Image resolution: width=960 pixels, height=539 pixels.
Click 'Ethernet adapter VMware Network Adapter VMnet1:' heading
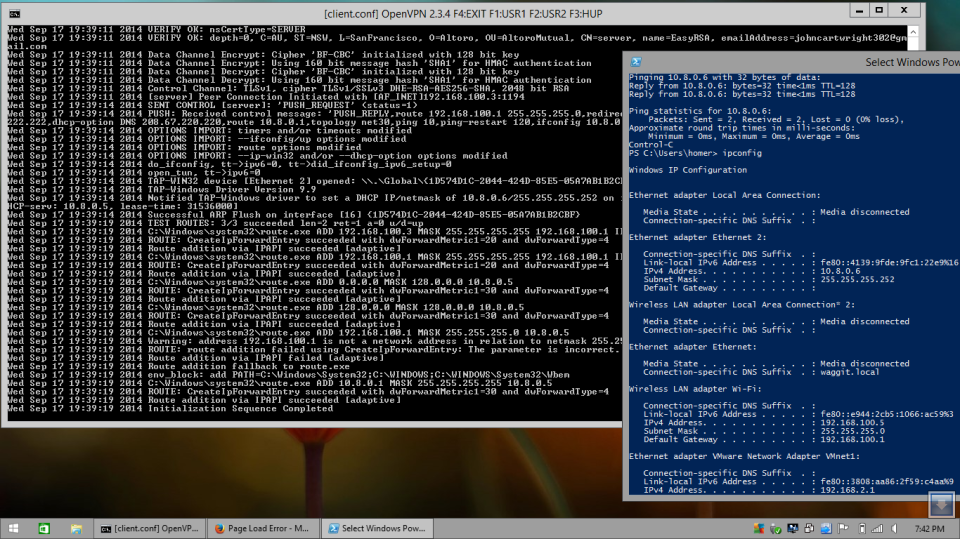pyautogui.click(x=744, y=456)
